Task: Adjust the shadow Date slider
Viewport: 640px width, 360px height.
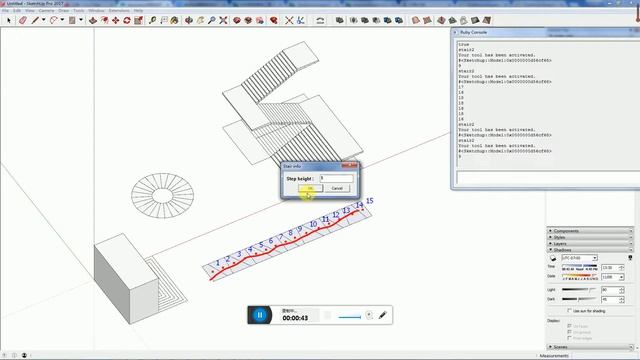Action: (x=580, y=276)
